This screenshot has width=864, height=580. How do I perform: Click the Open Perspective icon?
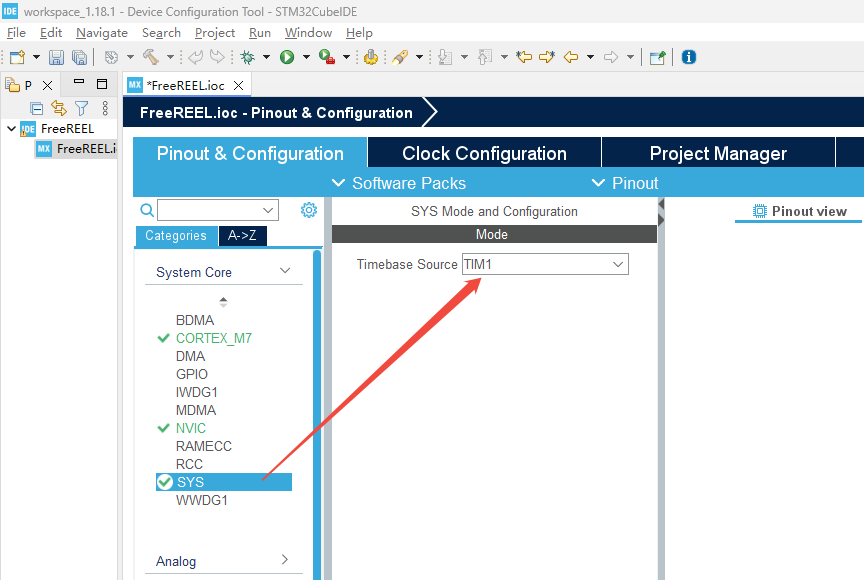[x=657, y=57]
